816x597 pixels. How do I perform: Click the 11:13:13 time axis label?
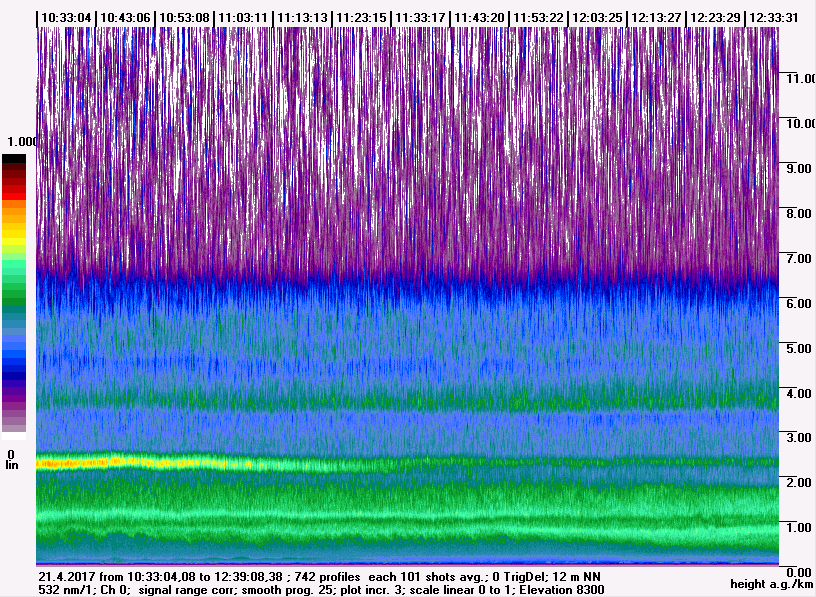(302, 18)
